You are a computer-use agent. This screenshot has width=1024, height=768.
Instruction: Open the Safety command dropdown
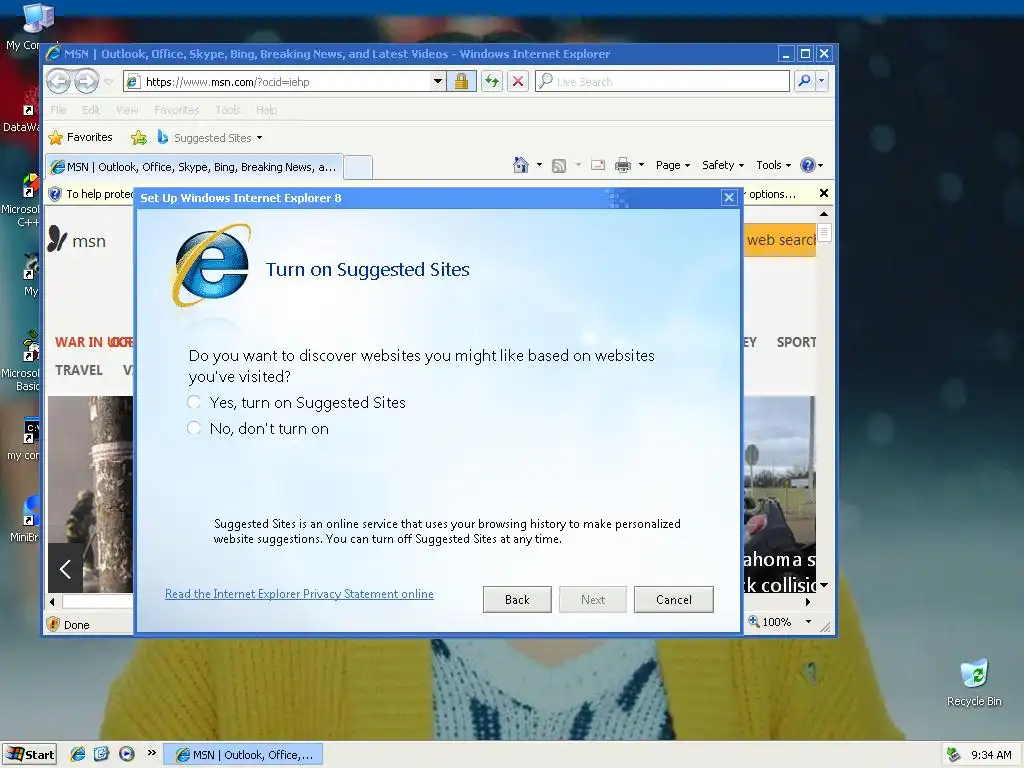tap(723, 165)
